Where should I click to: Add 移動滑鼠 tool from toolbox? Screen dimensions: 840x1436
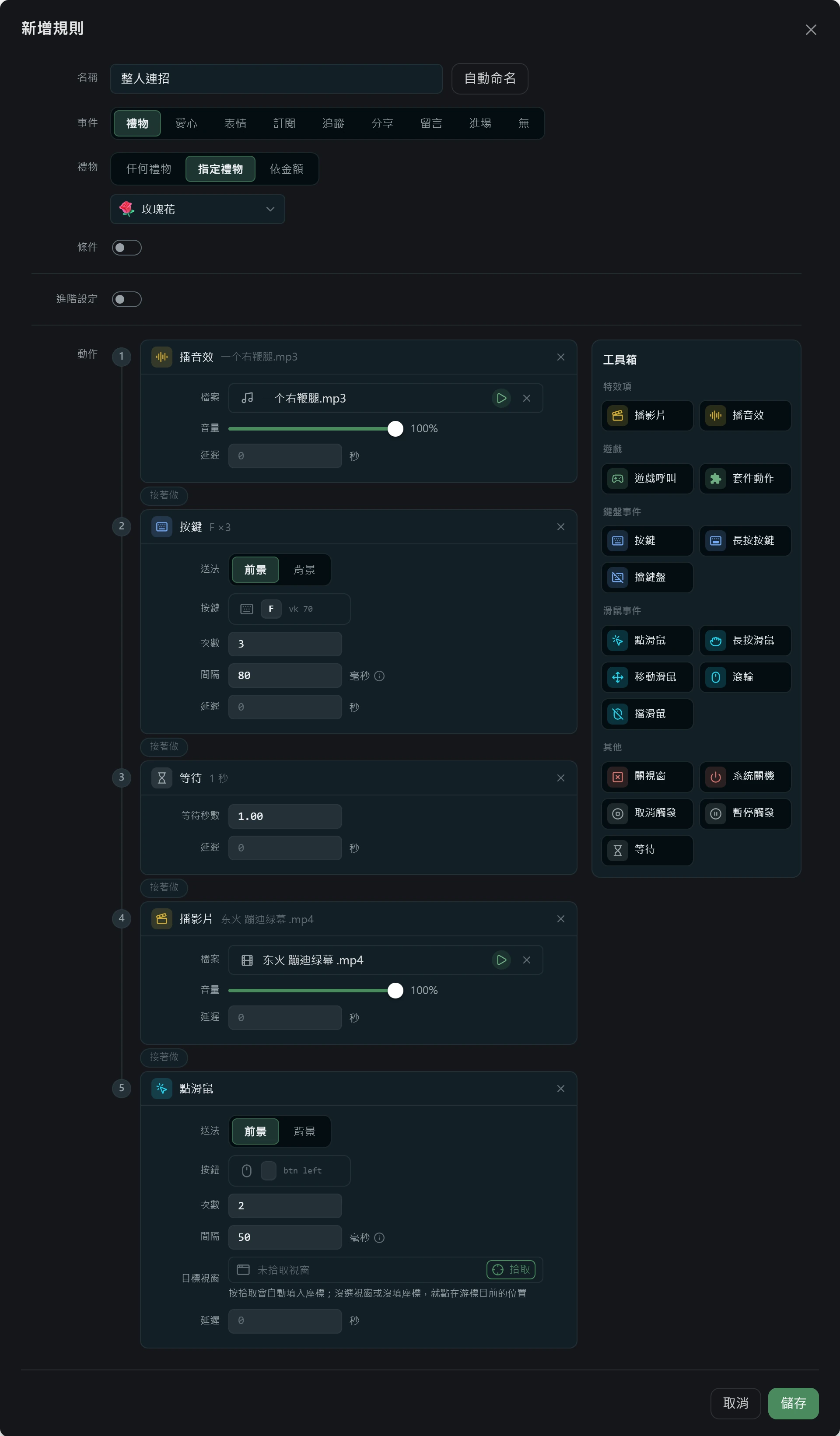click(647, 677)
